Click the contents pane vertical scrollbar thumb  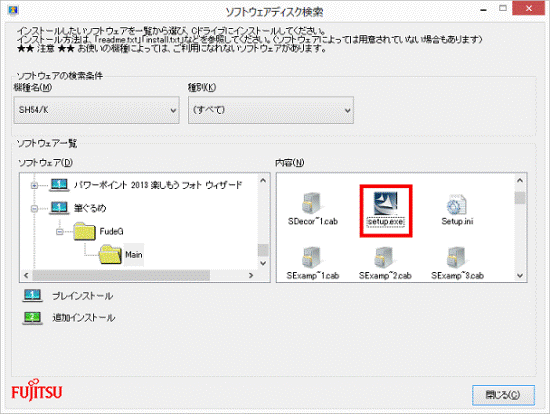click(x=520, y=198)
